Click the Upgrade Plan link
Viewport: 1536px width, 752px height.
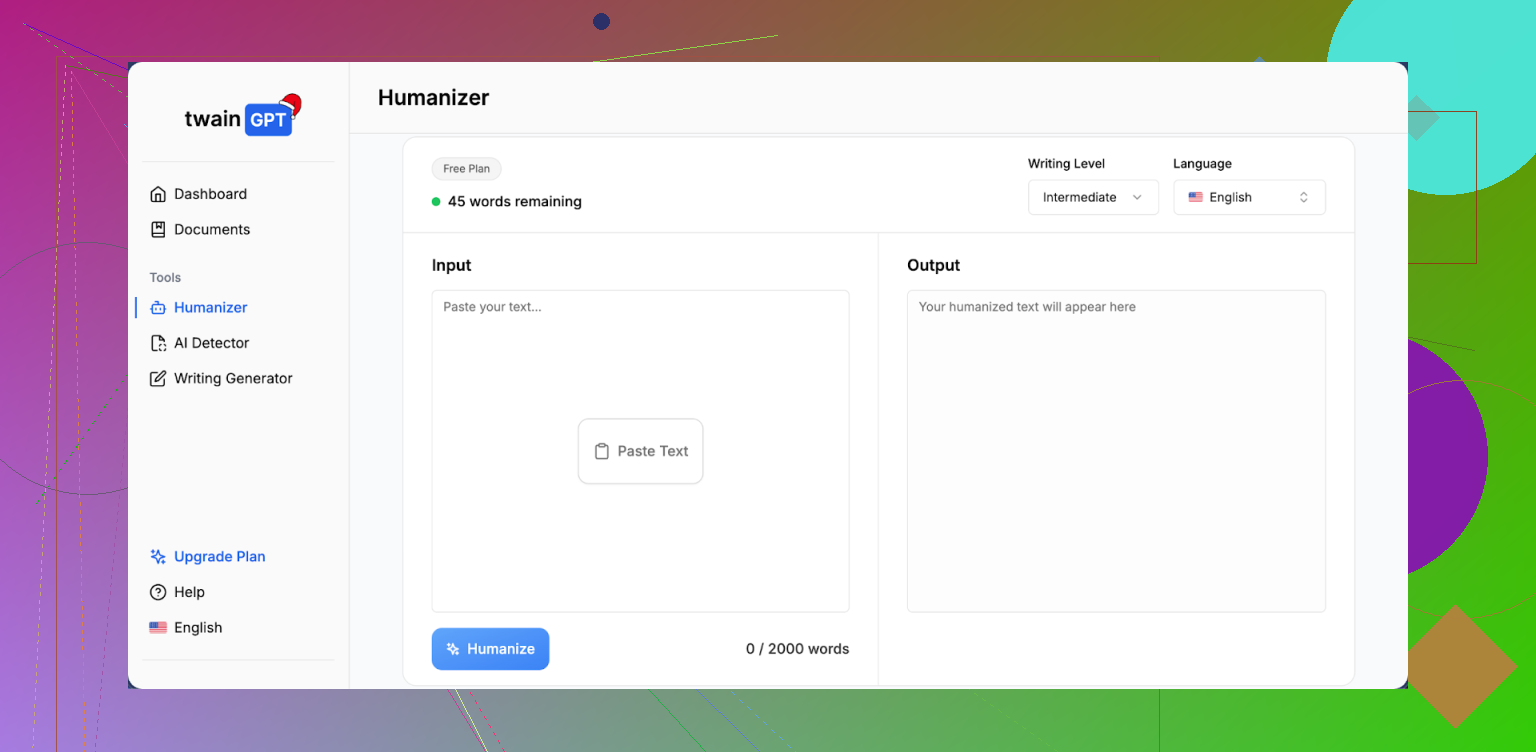(219, 557)
